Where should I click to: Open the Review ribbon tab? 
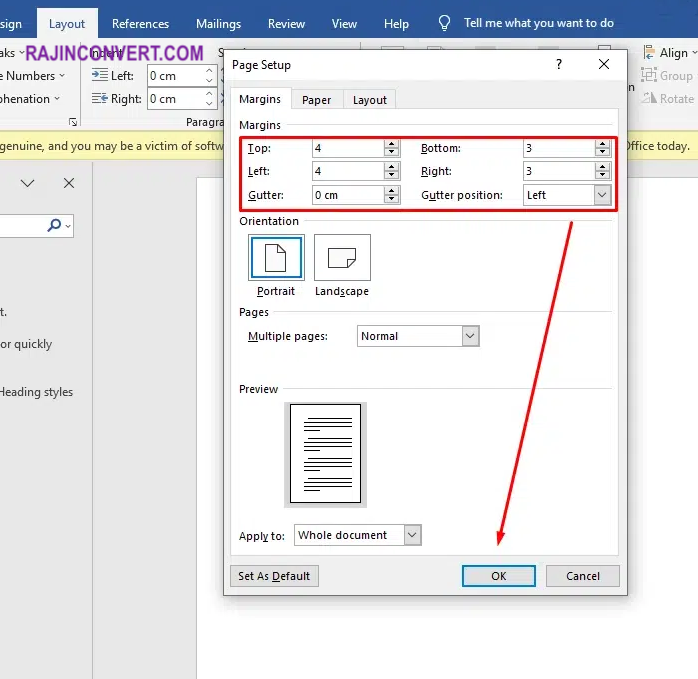coord(286,24)
